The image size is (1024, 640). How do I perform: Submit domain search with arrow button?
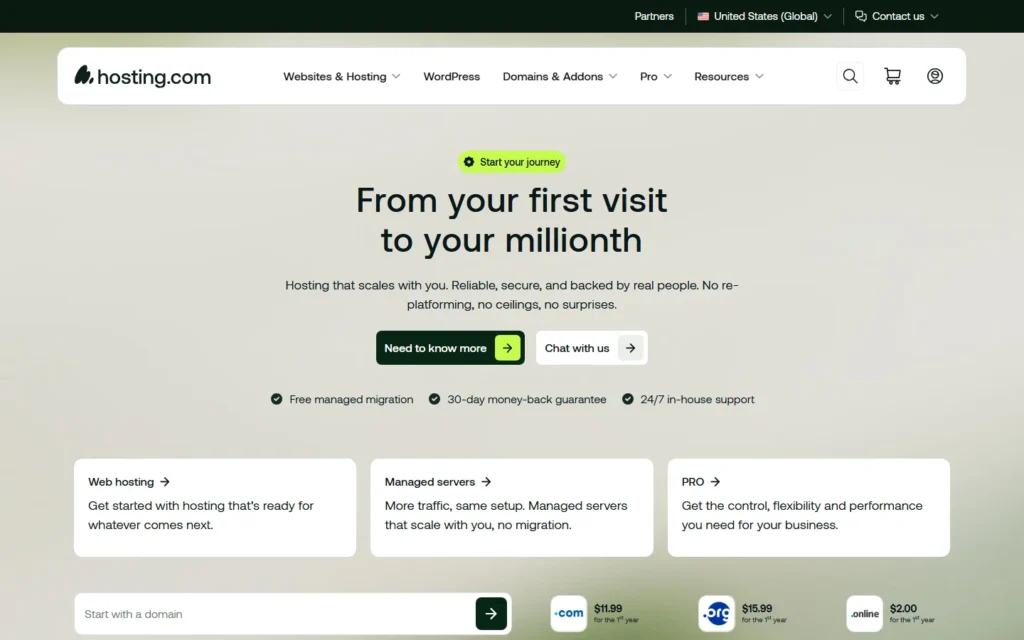[x=491, y=614]
